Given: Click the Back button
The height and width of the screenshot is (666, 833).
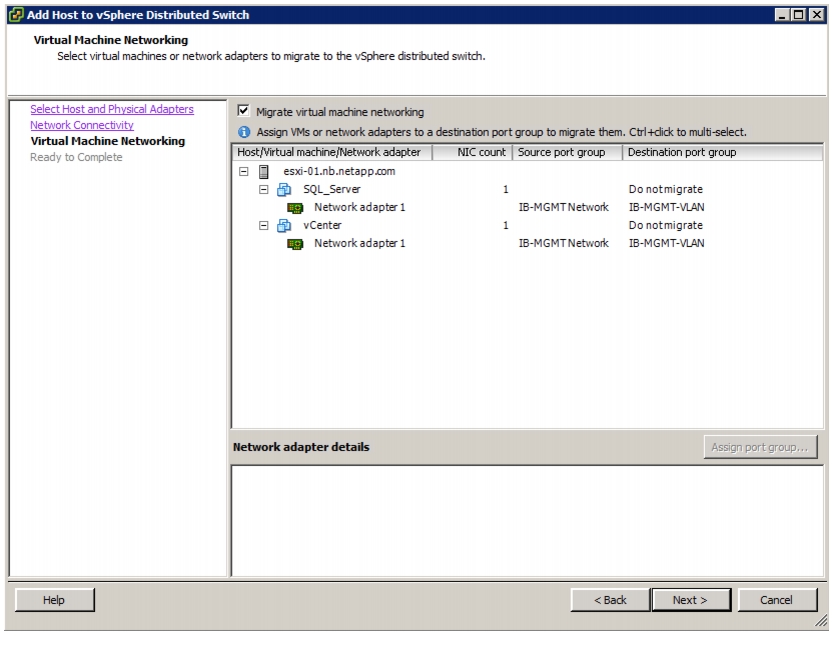Looking at the screenshot, I should 610,600.
